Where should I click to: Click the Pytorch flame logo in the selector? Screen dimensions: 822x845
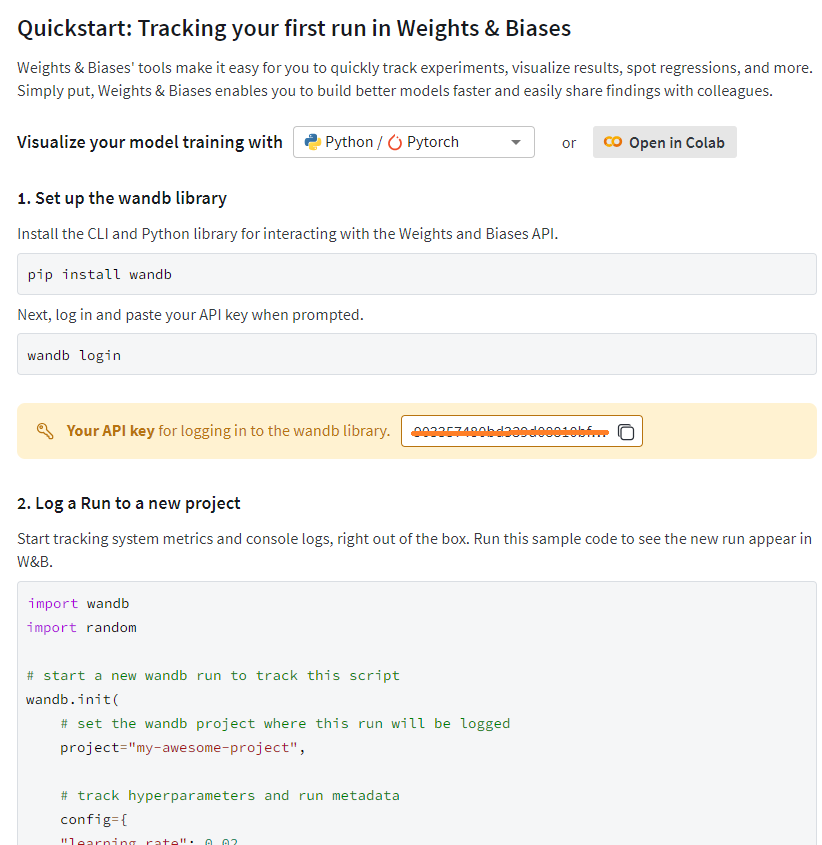pyautogui.click(x=395, y=142)
